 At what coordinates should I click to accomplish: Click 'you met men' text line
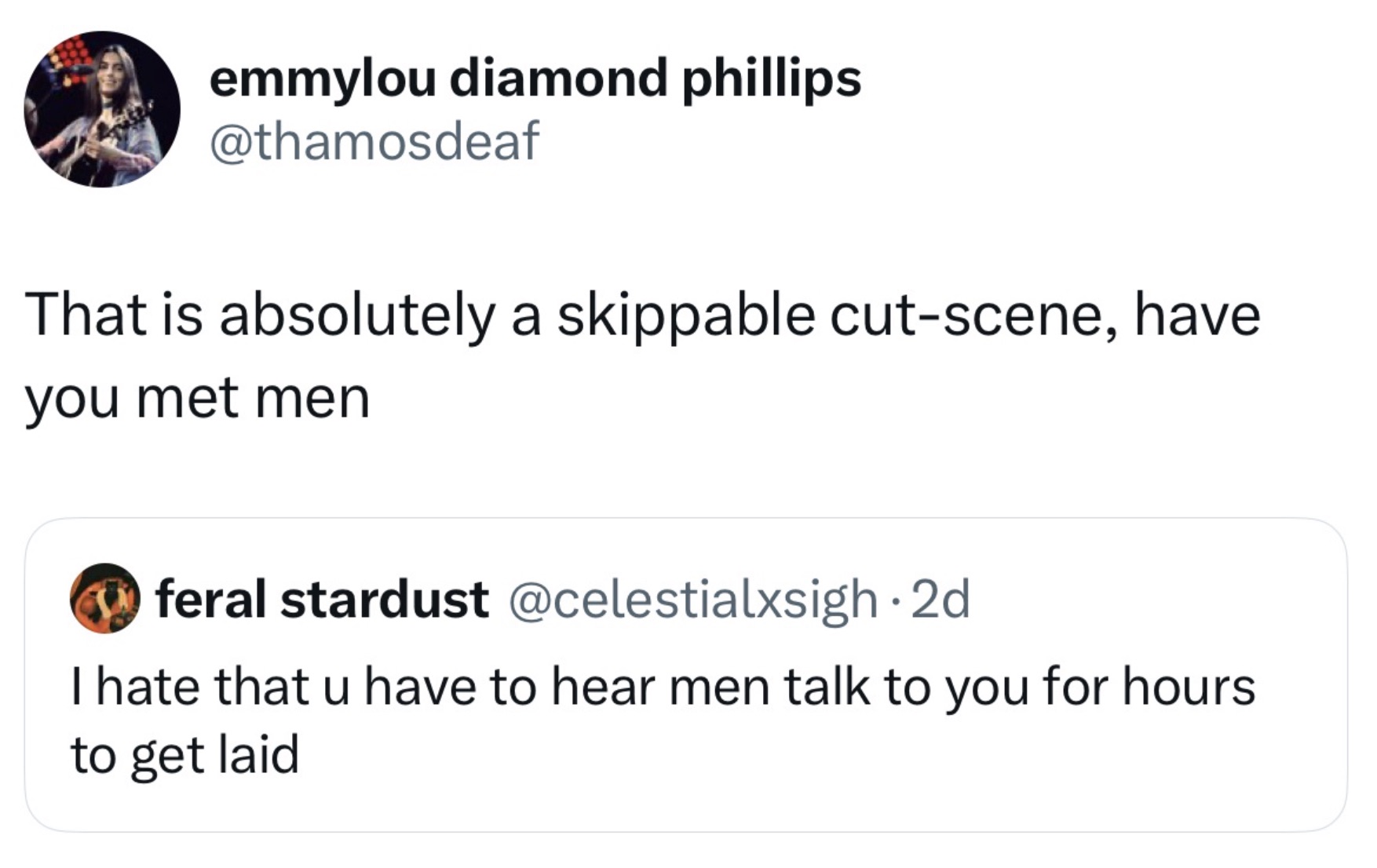point(197,398)
